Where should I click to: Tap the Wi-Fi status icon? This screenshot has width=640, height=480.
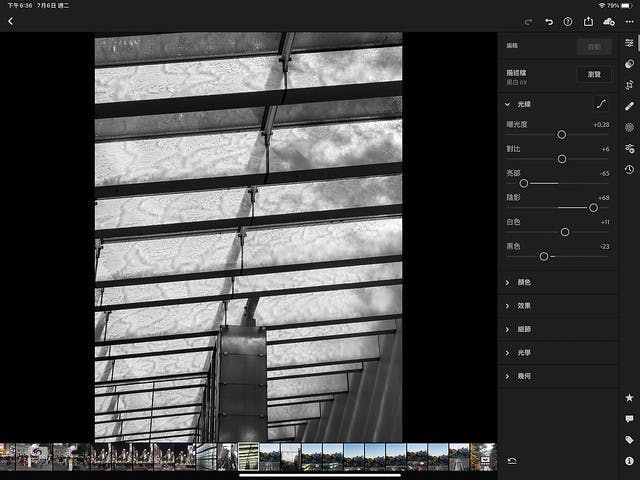point(602,6)
